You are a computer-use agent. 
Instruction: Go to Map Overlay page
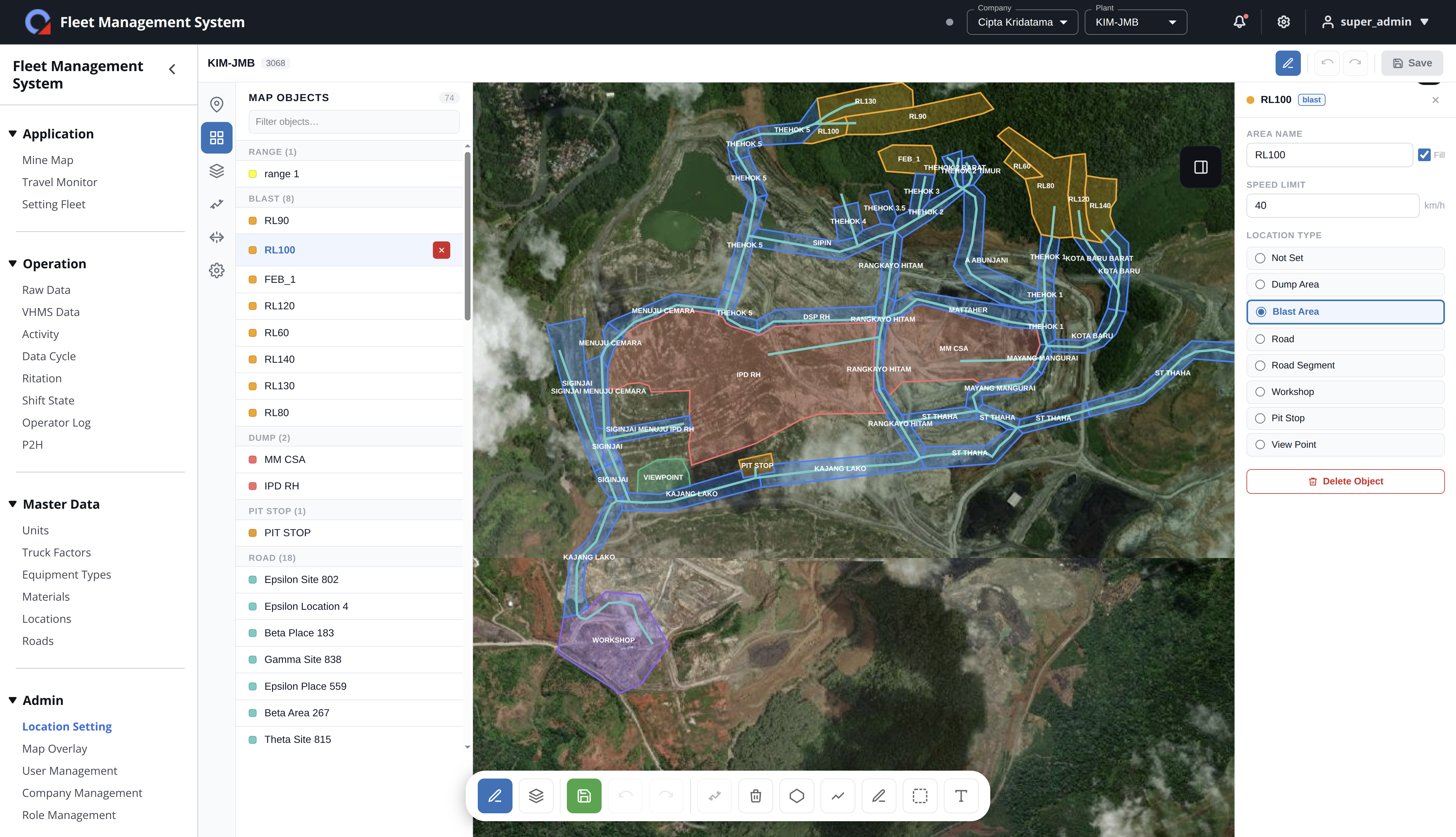tap(55, 749)
